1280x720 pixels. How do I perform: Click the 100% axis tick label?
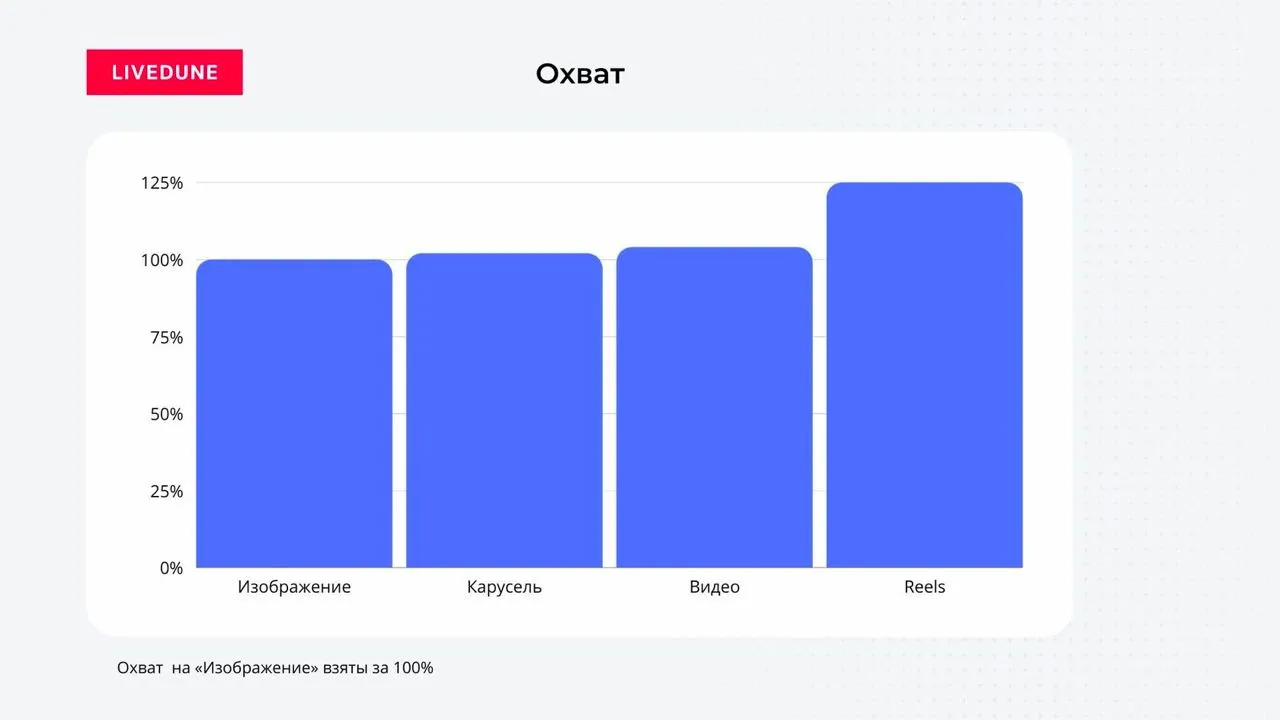[x=162, y=260]
